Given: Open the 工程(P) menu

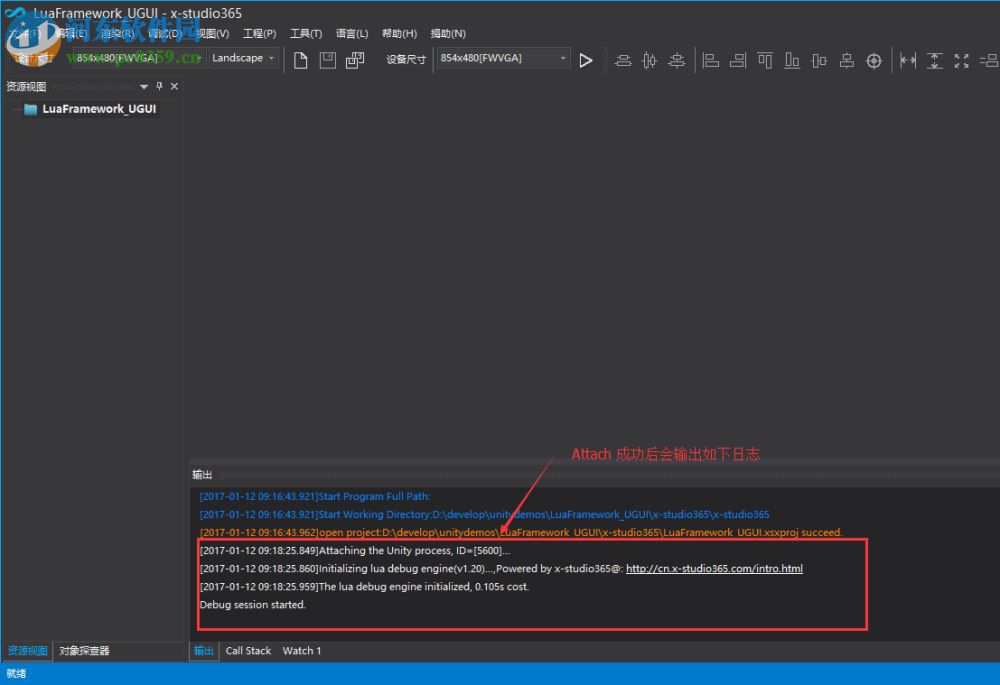Looking at the screenshot, I should pos(259,34).
